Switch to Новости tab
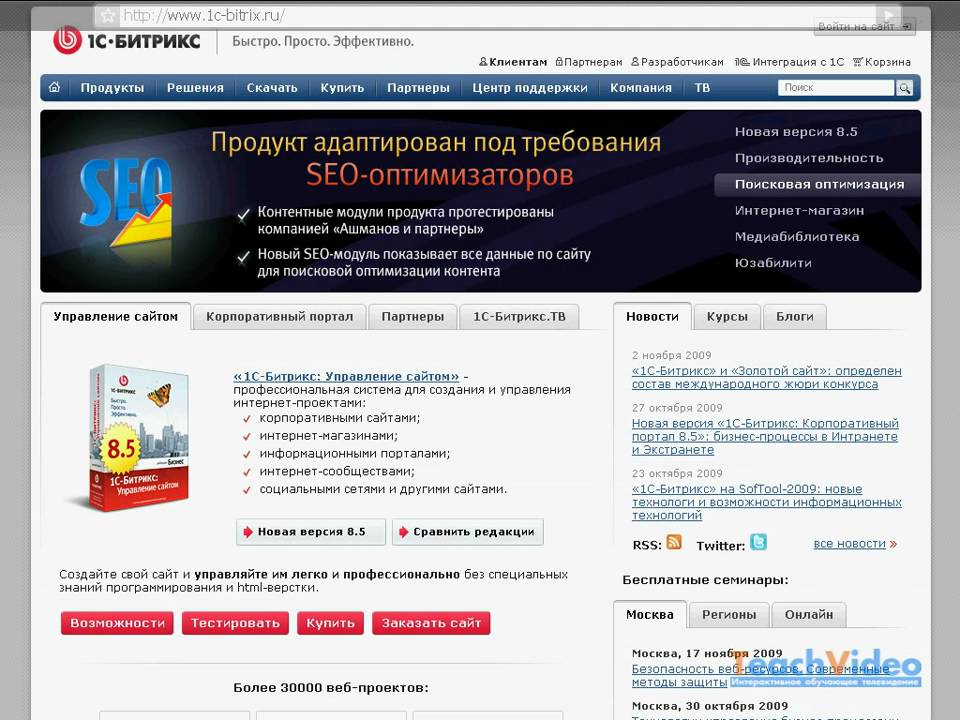960x720 pixels. (x=652, y=317)
